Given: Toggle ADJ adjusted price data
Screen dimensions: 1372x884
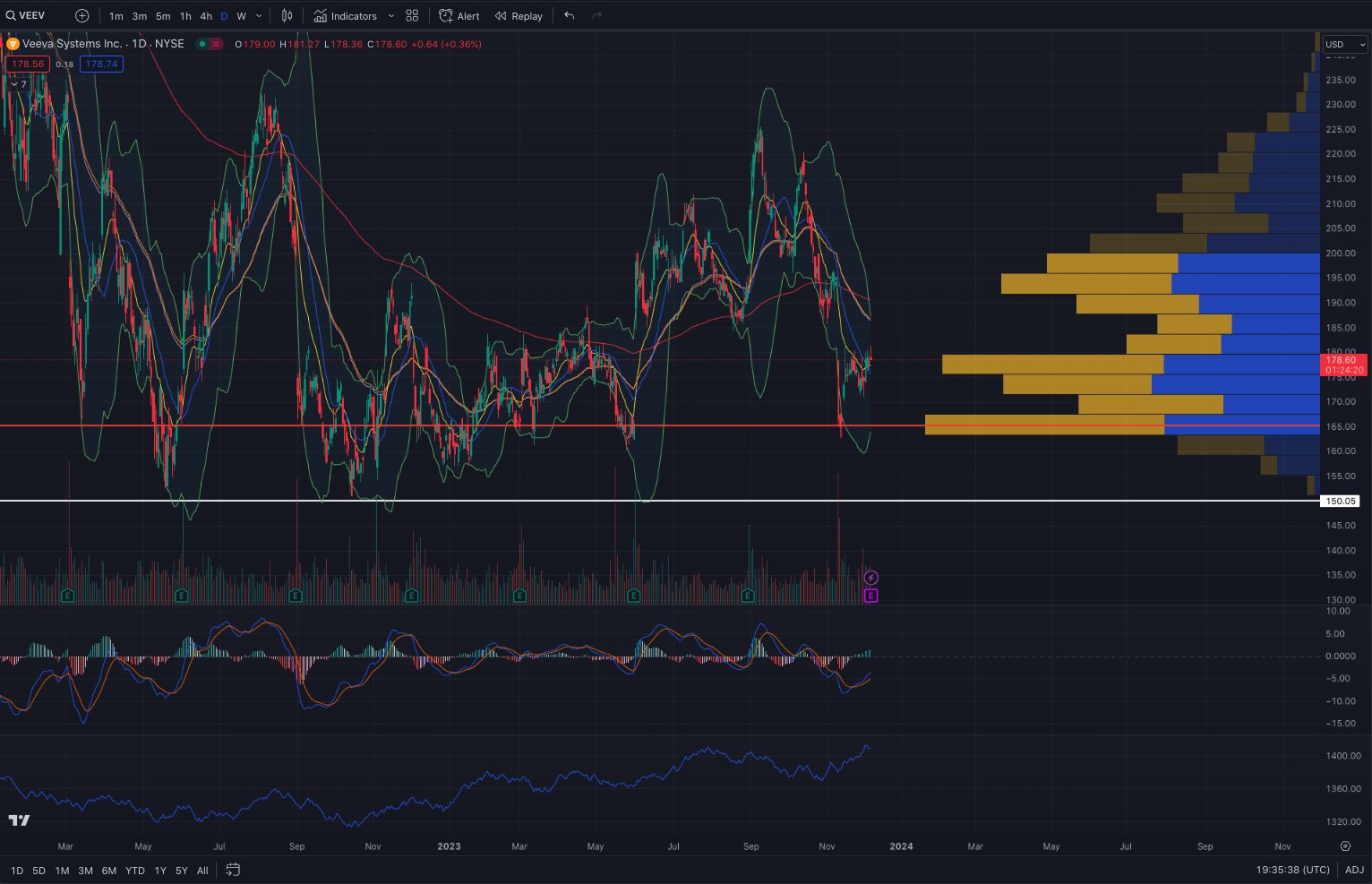Looking at the screenshot, I should [1354, 870].
